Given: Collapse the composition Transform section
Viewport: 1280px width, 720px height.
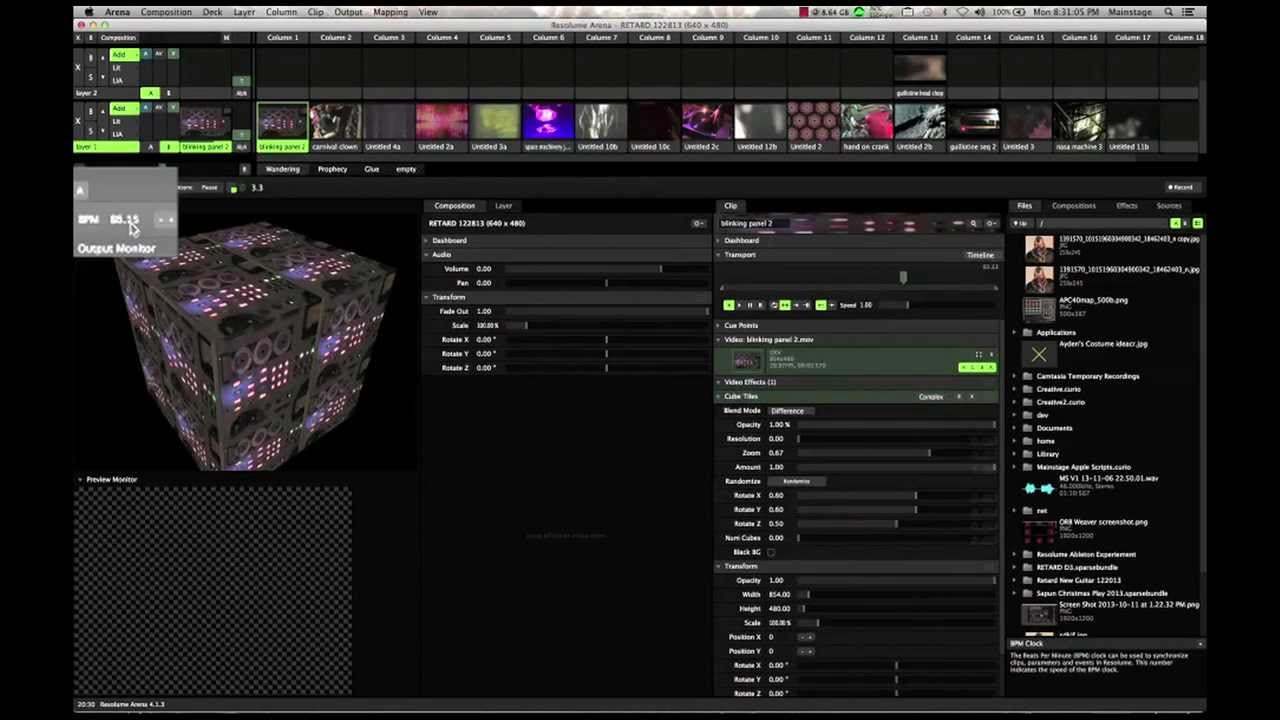Looking at the screenshot, I should 427,297.
